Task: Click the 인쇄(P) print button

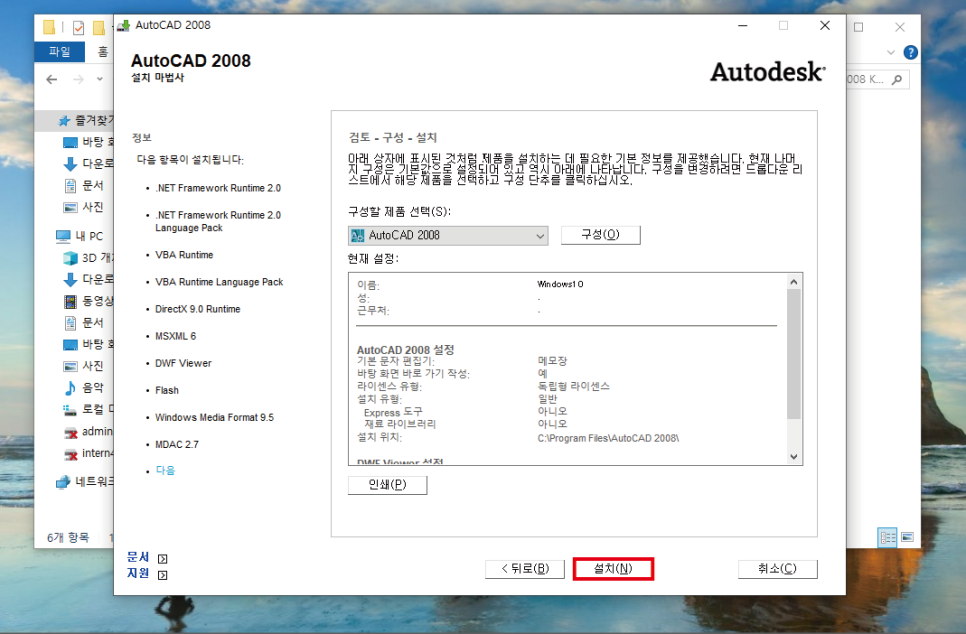Action: 388,485
